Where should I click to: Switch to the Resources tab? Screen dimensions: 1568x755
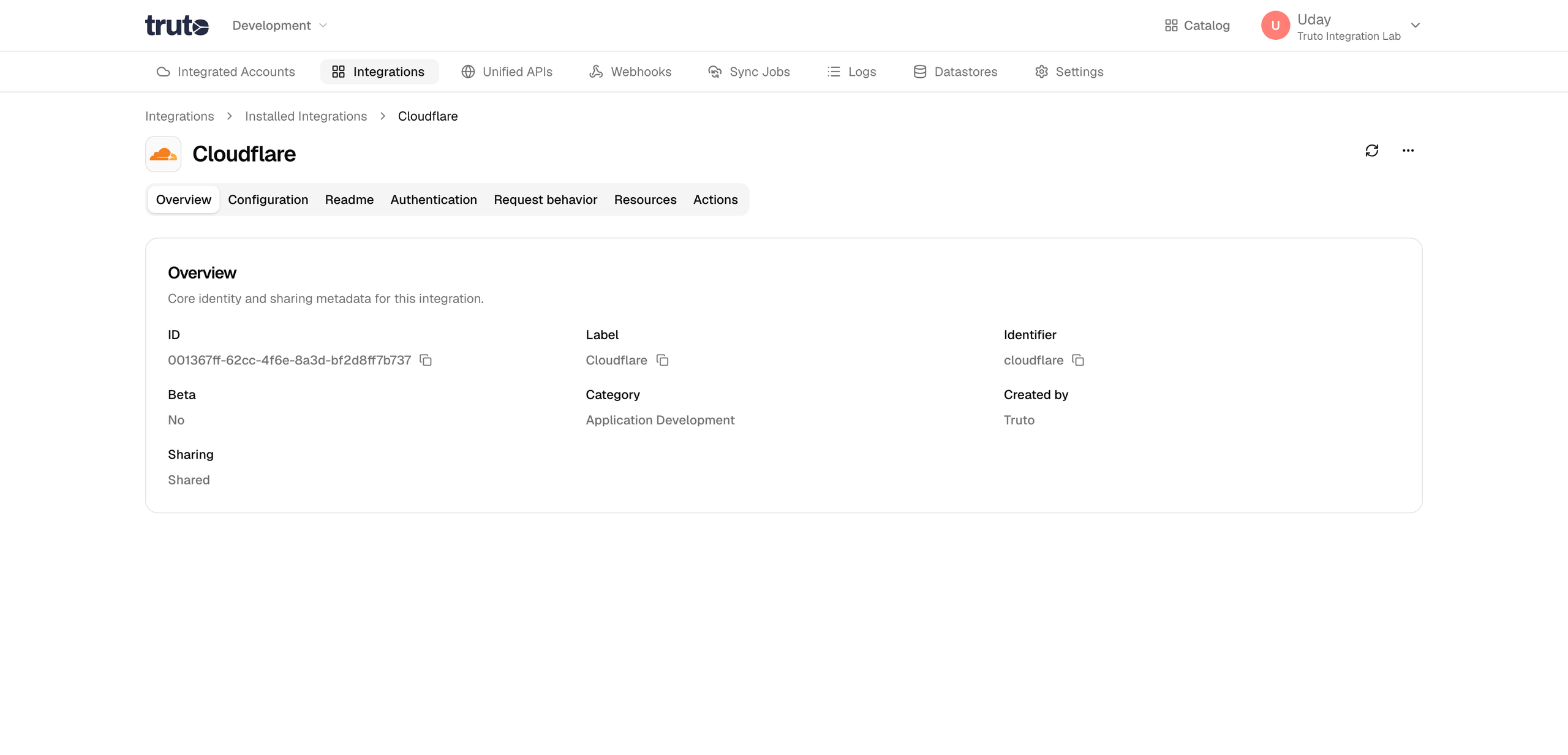click(x=645, y=200)
